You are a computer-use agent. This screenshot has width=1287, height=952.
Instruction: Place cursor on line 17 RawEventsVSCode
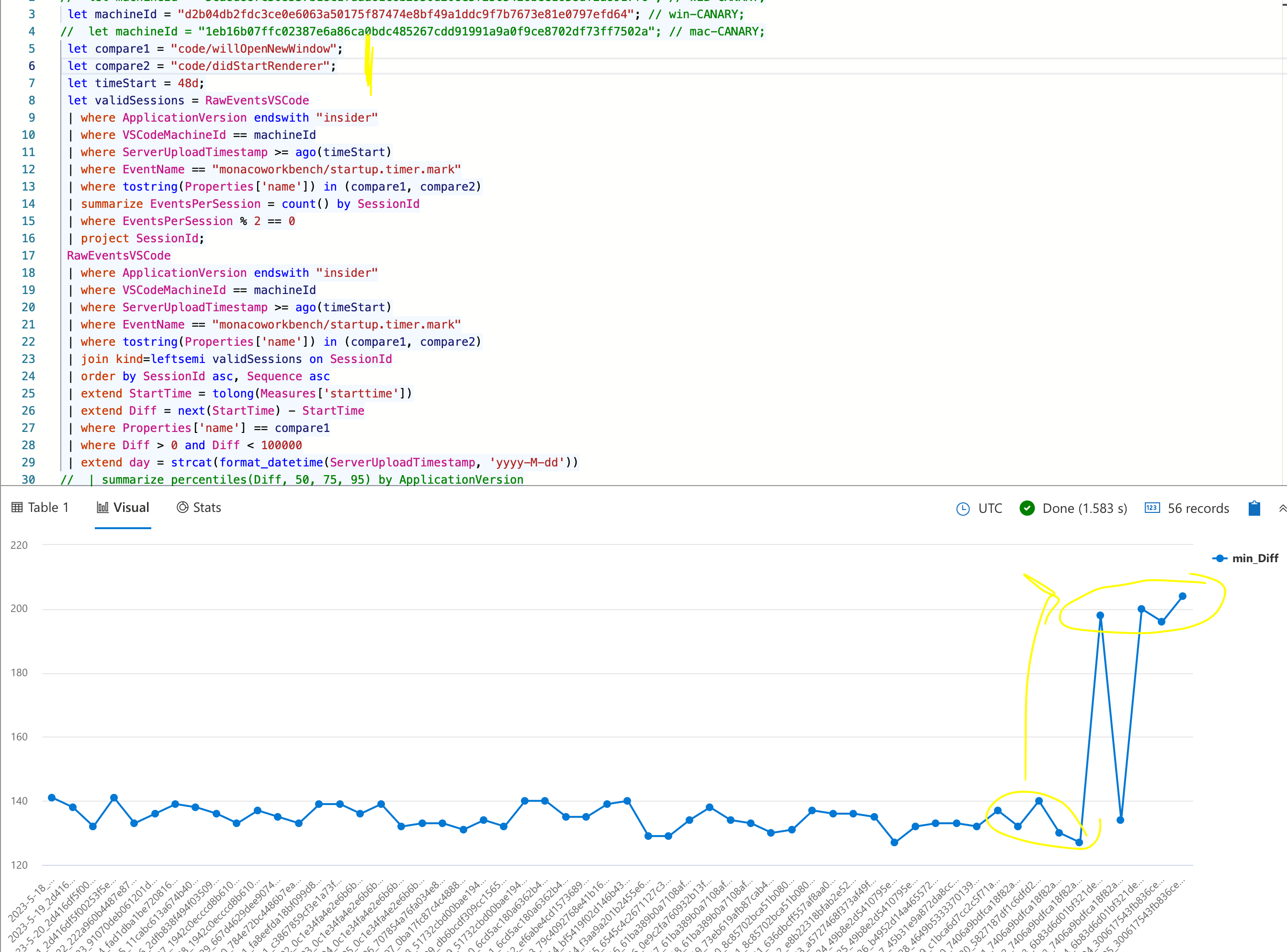[119, 255]
